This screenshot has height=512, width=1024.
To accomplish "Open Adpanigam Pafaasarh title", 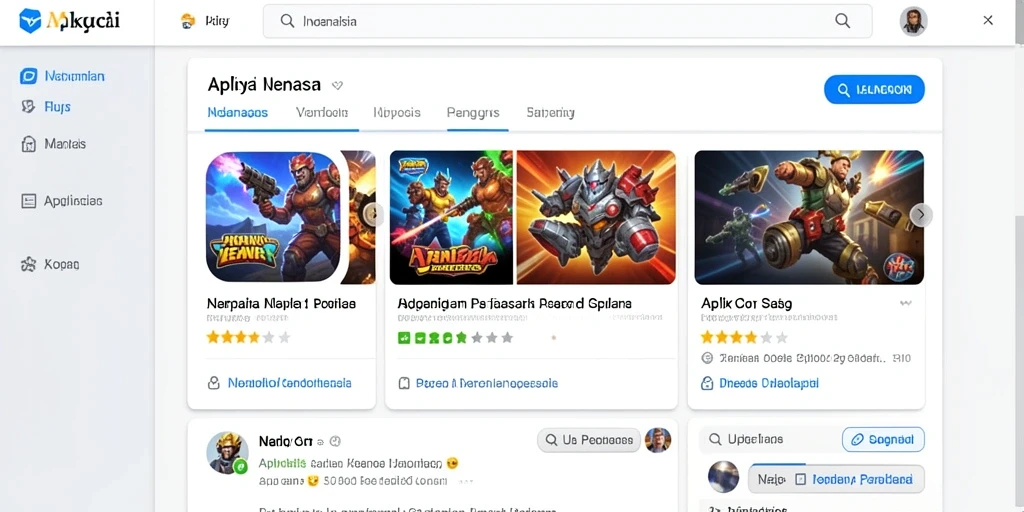I will coord(514,304).
